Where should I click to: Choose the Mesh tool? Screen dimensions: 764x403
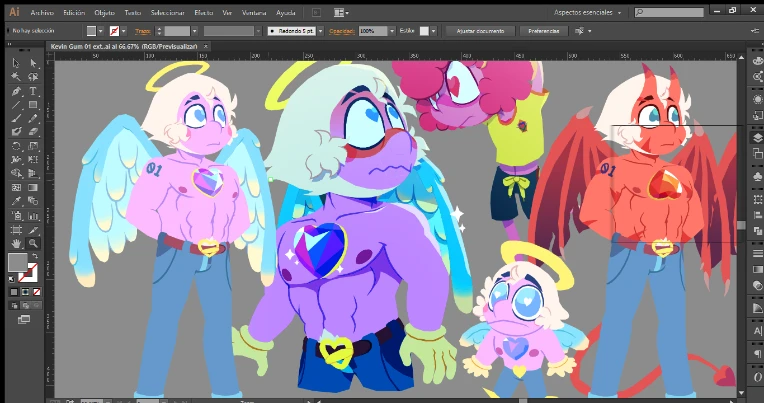point(16,187)
